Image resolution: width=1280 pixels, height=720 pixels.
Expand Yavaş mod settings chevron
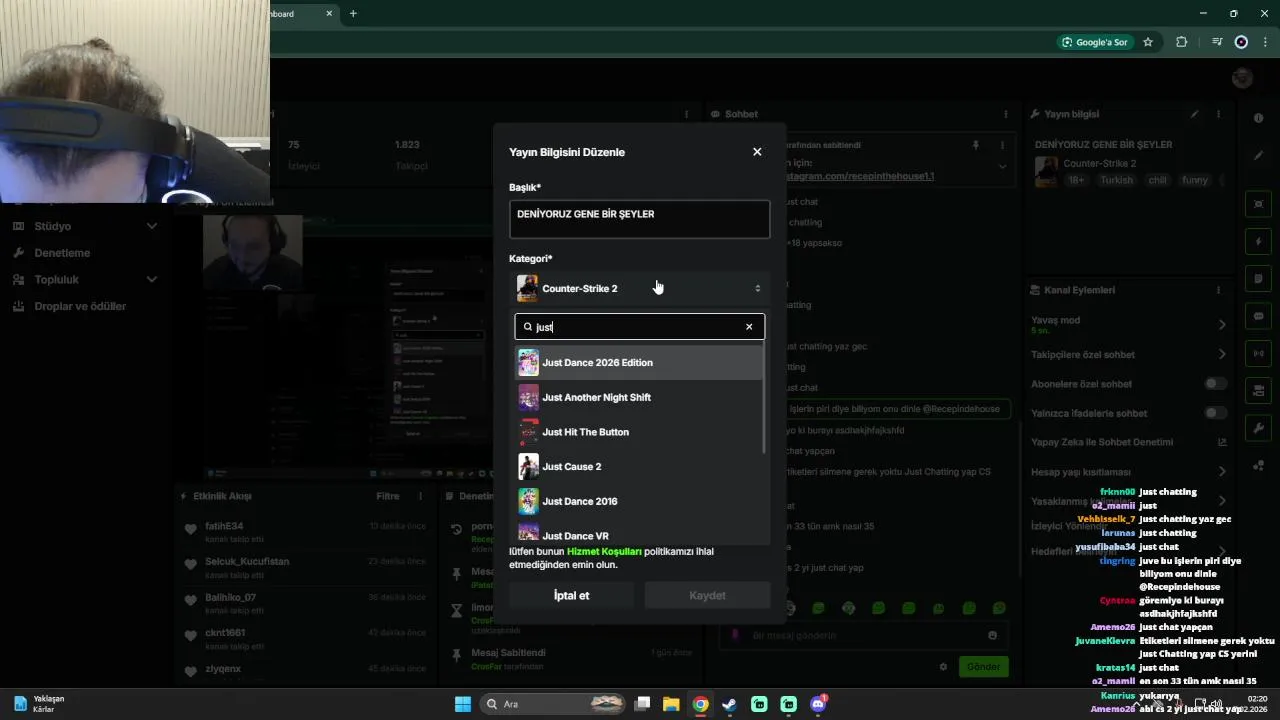1222,324
